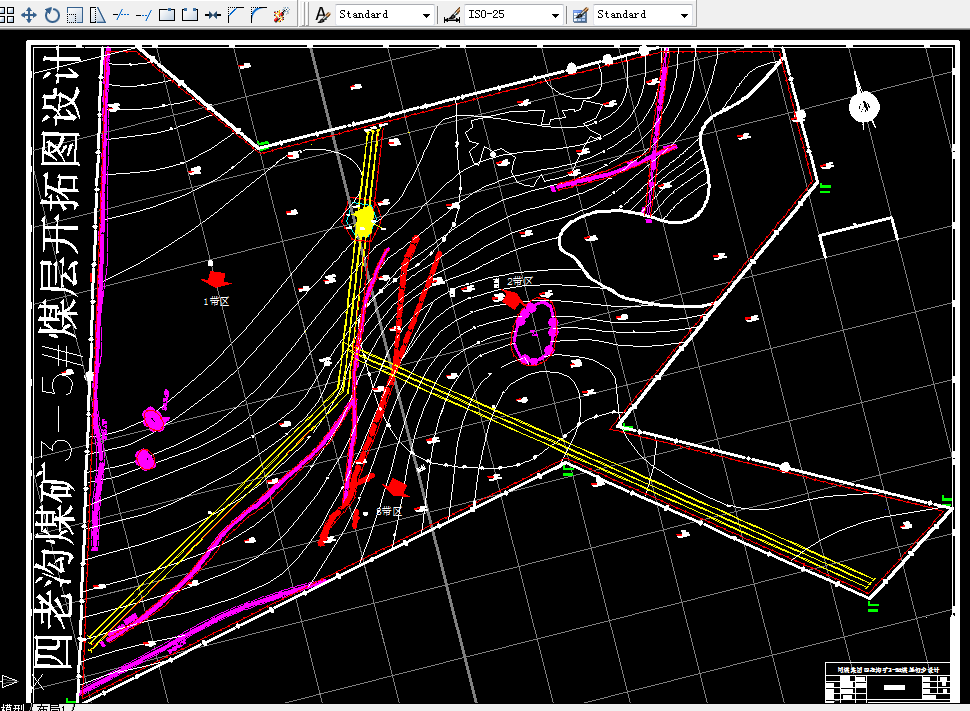This screenshot has height=711, width=970.
Task: Activate the Trim tool
Action: [121, 14]
